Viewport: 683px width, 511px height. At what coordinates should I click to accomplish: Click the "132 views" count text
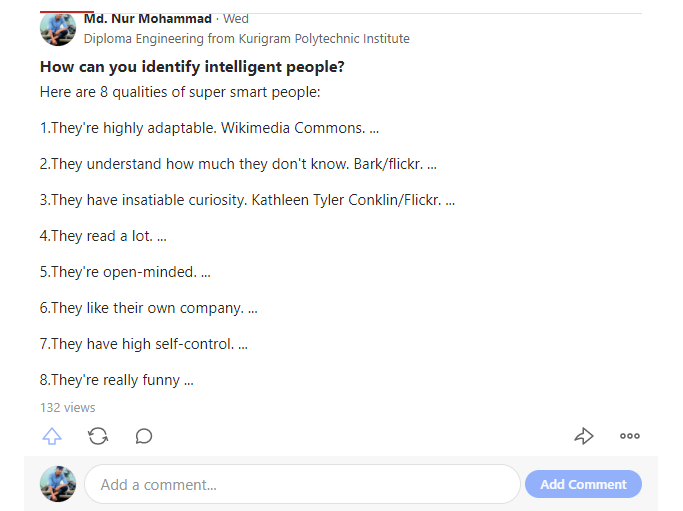(68, 407)
